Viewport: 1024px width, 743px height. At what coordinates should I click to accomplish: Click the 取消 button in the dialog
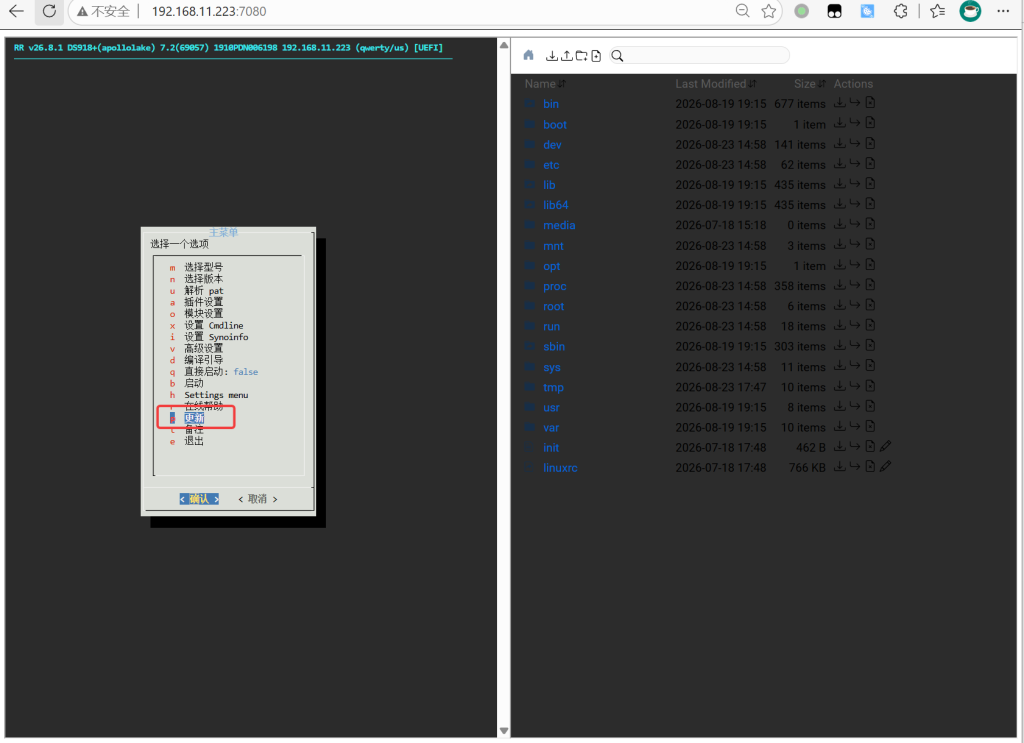tap(257, 499)
